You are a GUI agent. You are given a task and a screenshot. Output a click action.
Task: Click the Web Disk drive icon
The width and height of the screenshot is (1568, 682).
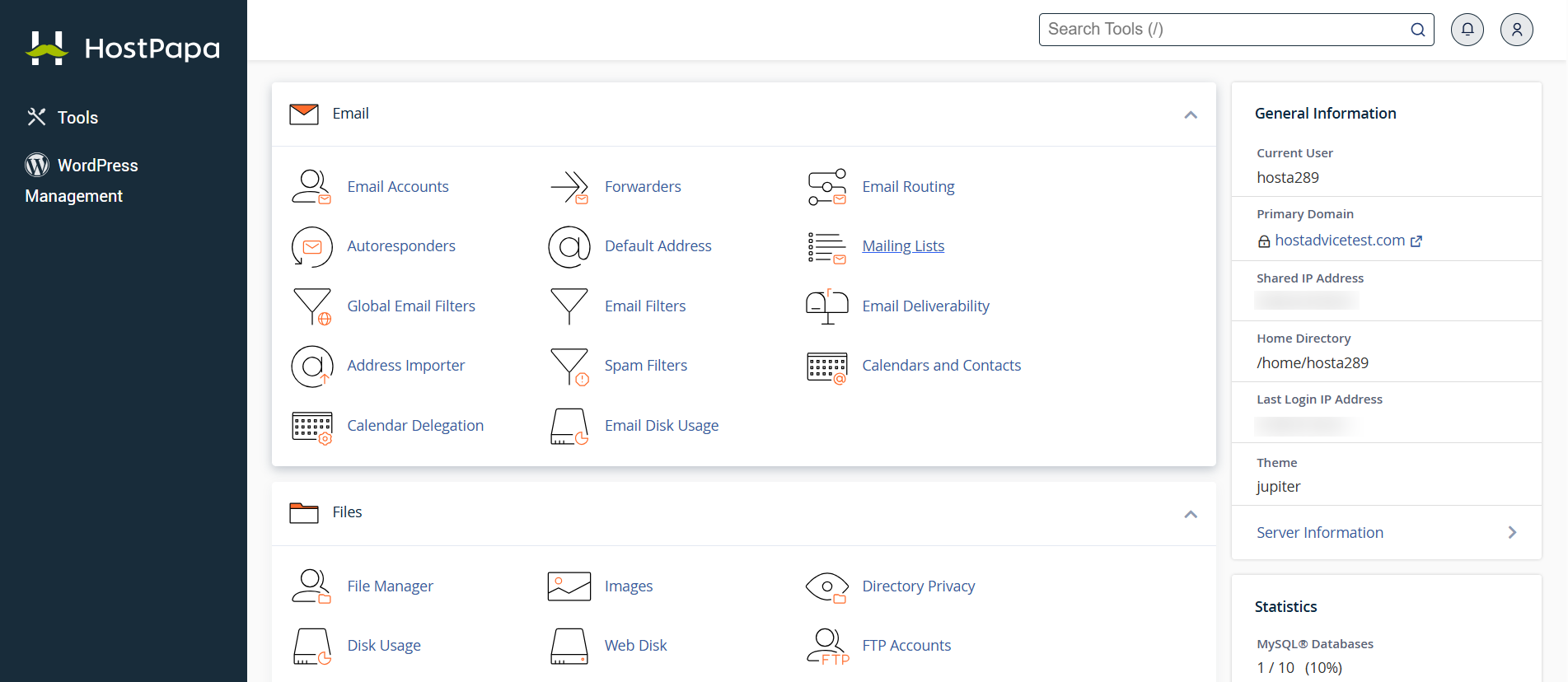point(569,647)
